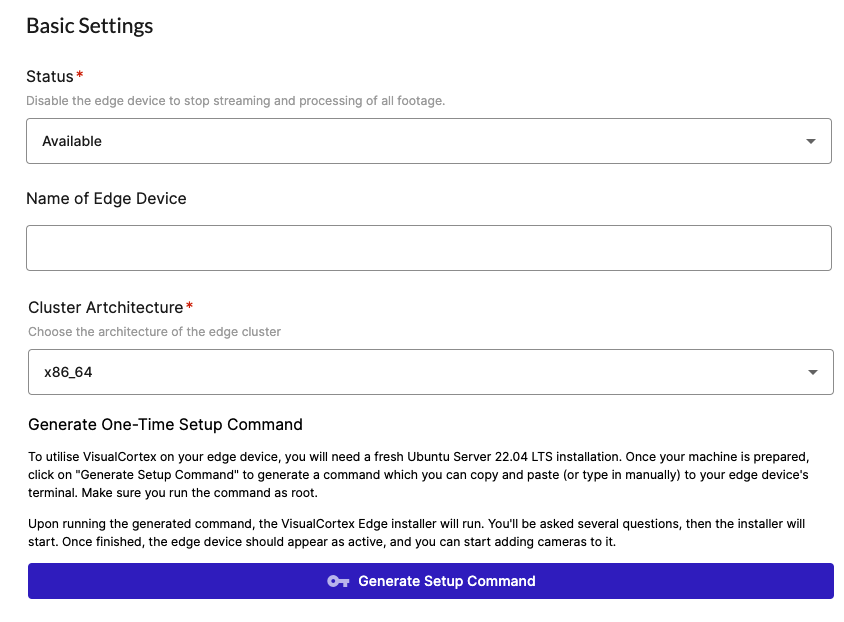Select the x86_64 value text
The image size is (844, 622).
(69, 372)
